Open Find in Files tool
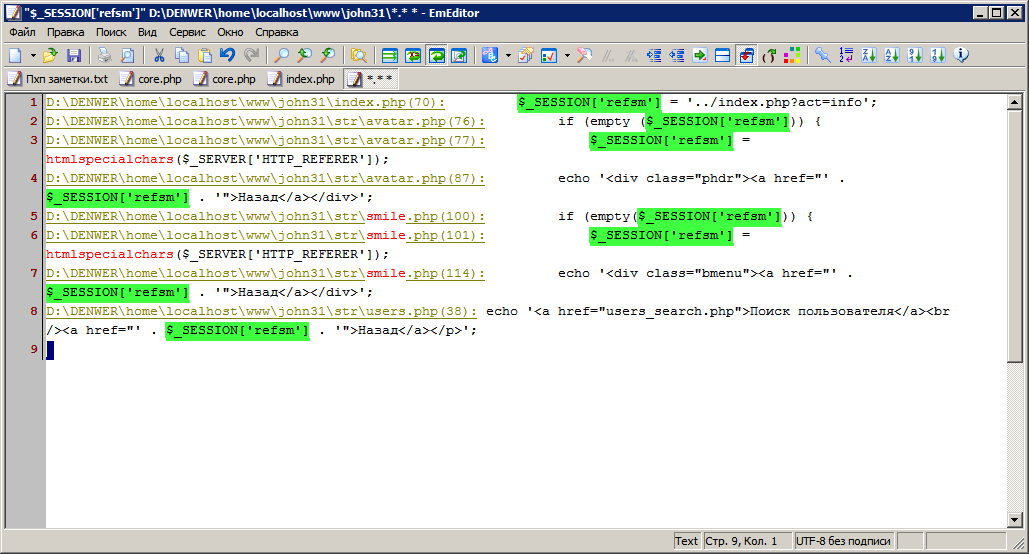The image size is (1029, 554). (358, 55)
